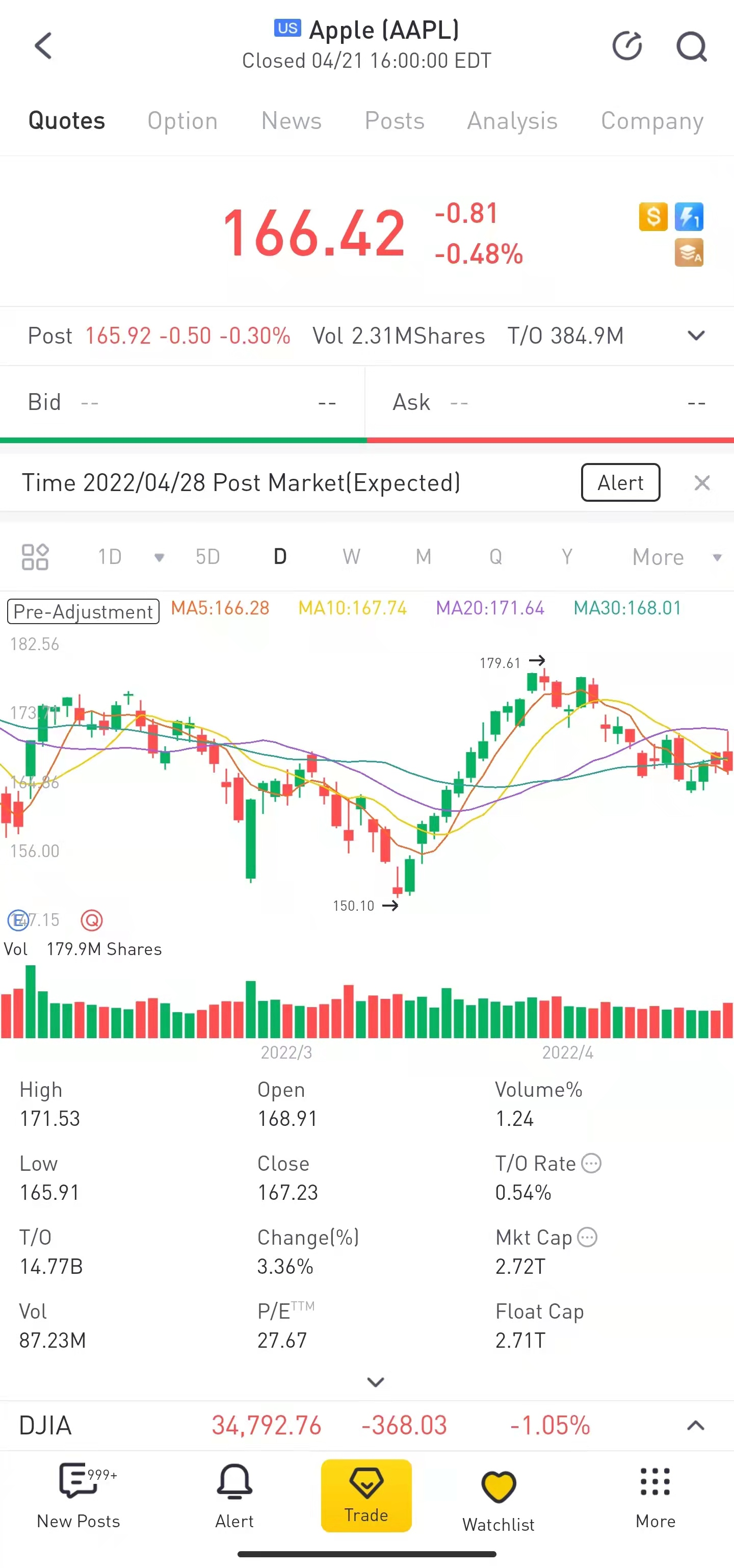Tap the Ask quote row

(x=549, y=402)
